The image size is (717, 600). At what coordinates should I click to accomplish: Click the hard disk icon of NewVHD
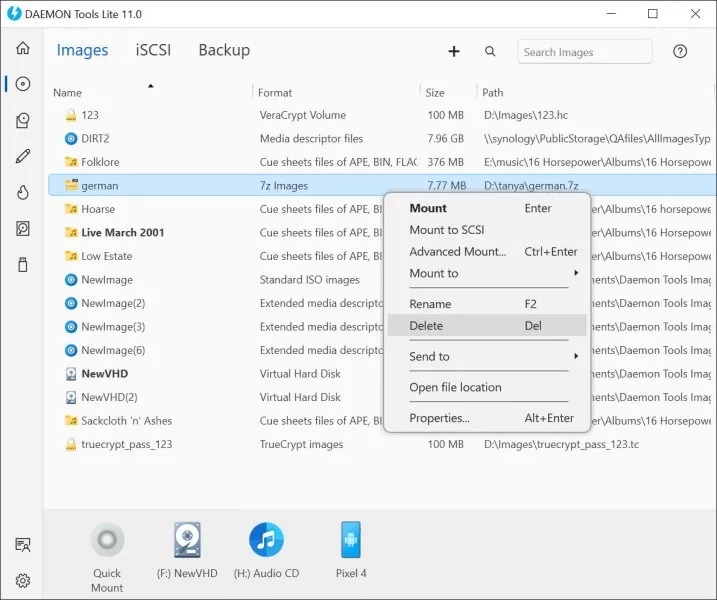click(x=71, y=374)
